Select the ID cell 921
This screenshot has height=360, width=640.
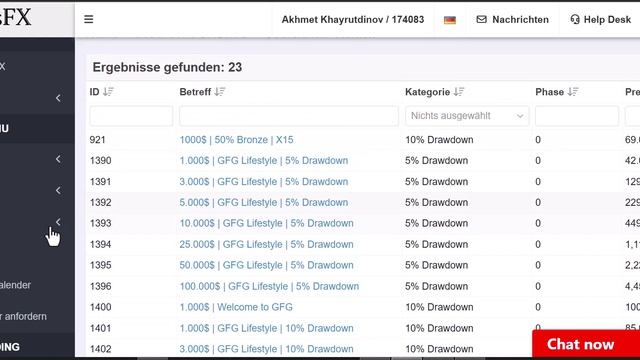pyautogui.click(x=98, y=140)
